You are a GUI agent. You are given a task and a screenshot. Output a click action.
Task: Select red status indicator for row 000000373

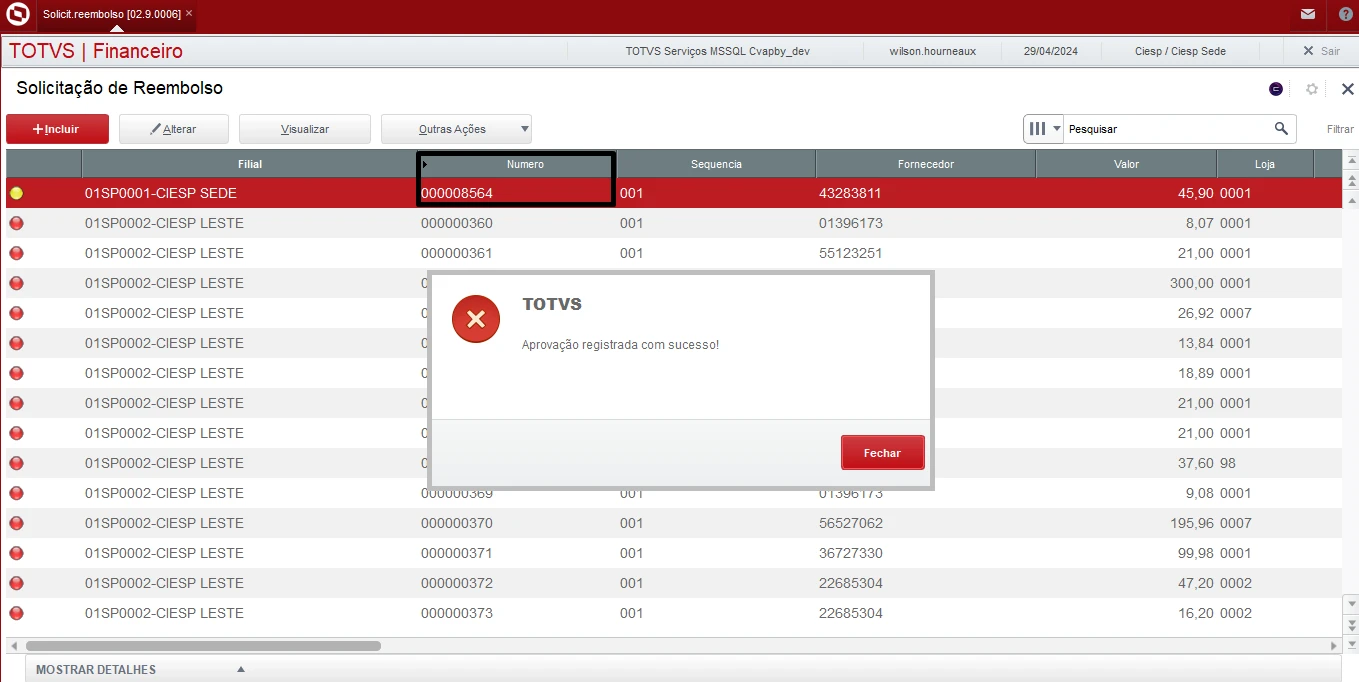pos(16,613)
